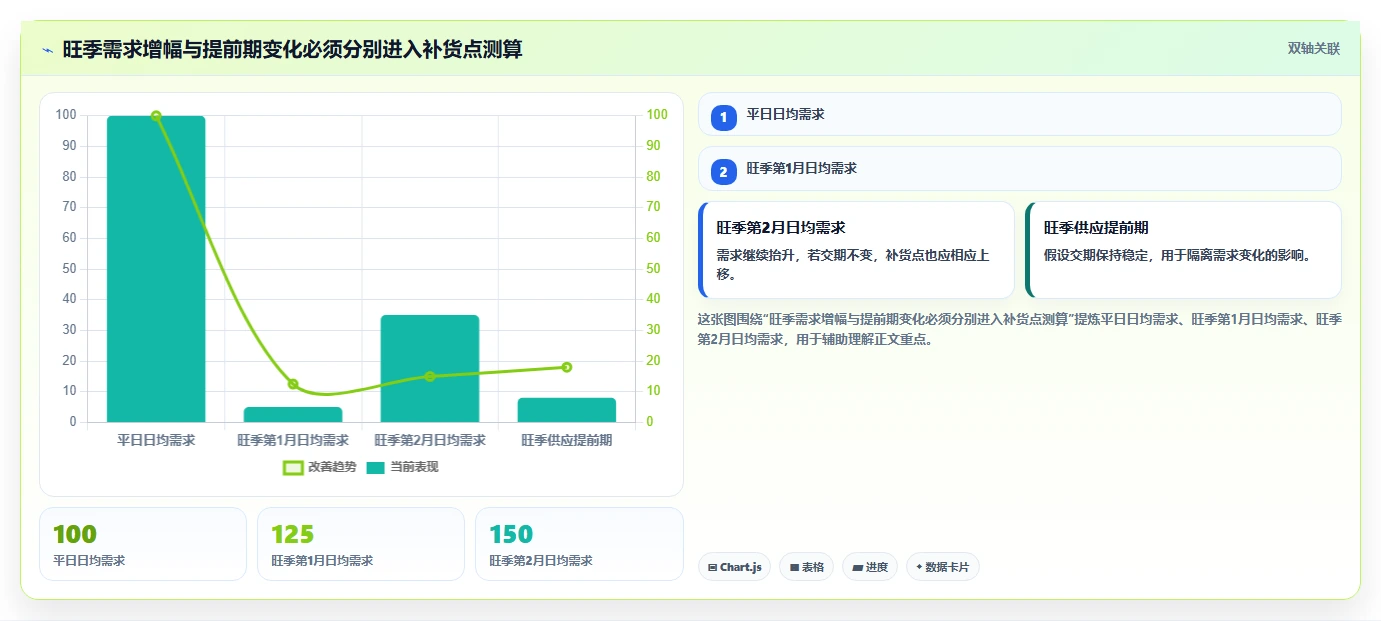Click the 平日日均需求 bar in the chart
Image resolution: width=1381 pixels, height=621 pixels.
click(x=156, y=269)
